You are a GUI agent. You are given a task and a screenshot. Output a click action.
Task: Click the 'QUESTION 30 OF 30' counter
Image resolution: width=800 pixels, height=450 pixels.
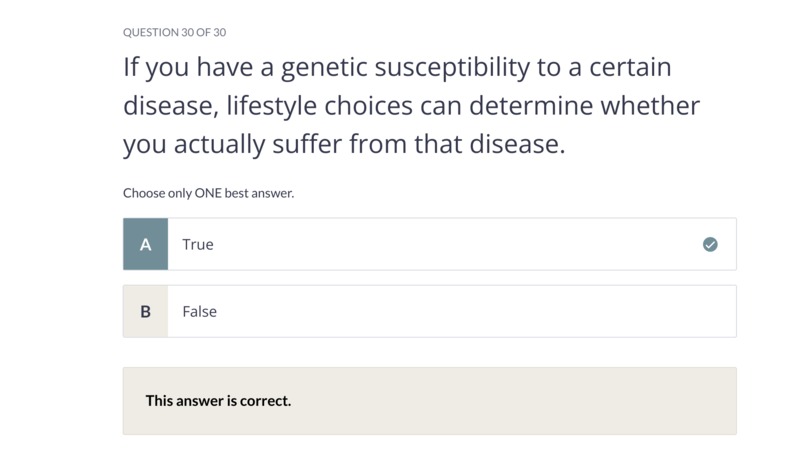[174, 32]
